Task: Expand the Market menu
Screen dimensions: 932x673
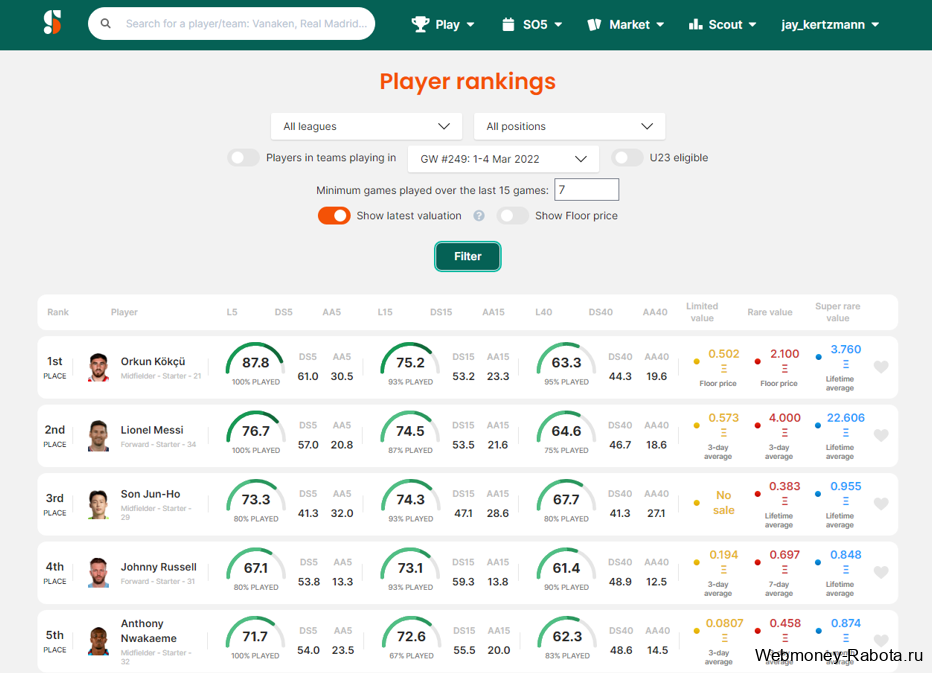Action: 625,24
